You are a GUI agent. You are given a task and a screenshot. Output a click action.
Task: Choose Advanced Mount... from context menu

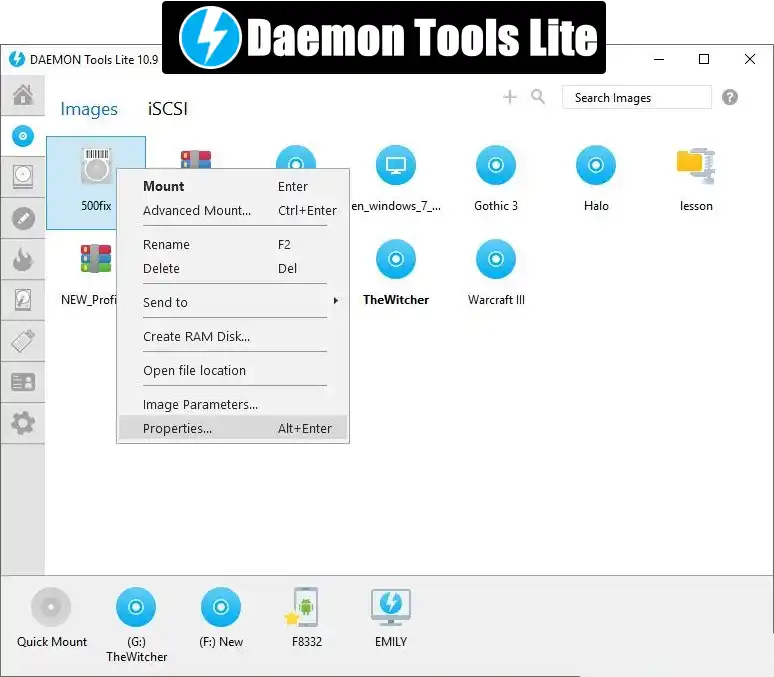click(x=232, y=210)
